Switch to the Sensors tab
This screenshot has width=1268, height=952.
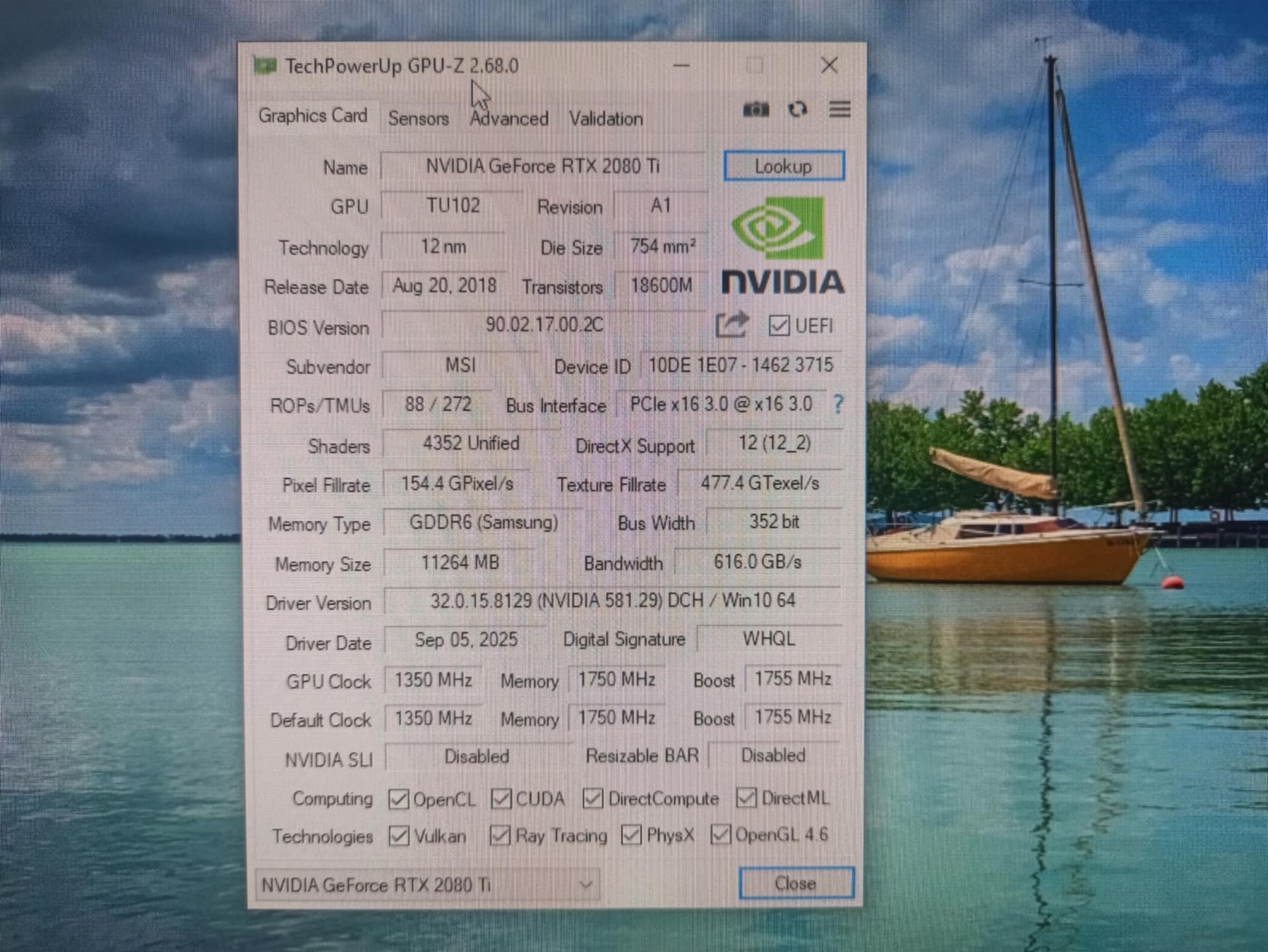click(419, 118)
